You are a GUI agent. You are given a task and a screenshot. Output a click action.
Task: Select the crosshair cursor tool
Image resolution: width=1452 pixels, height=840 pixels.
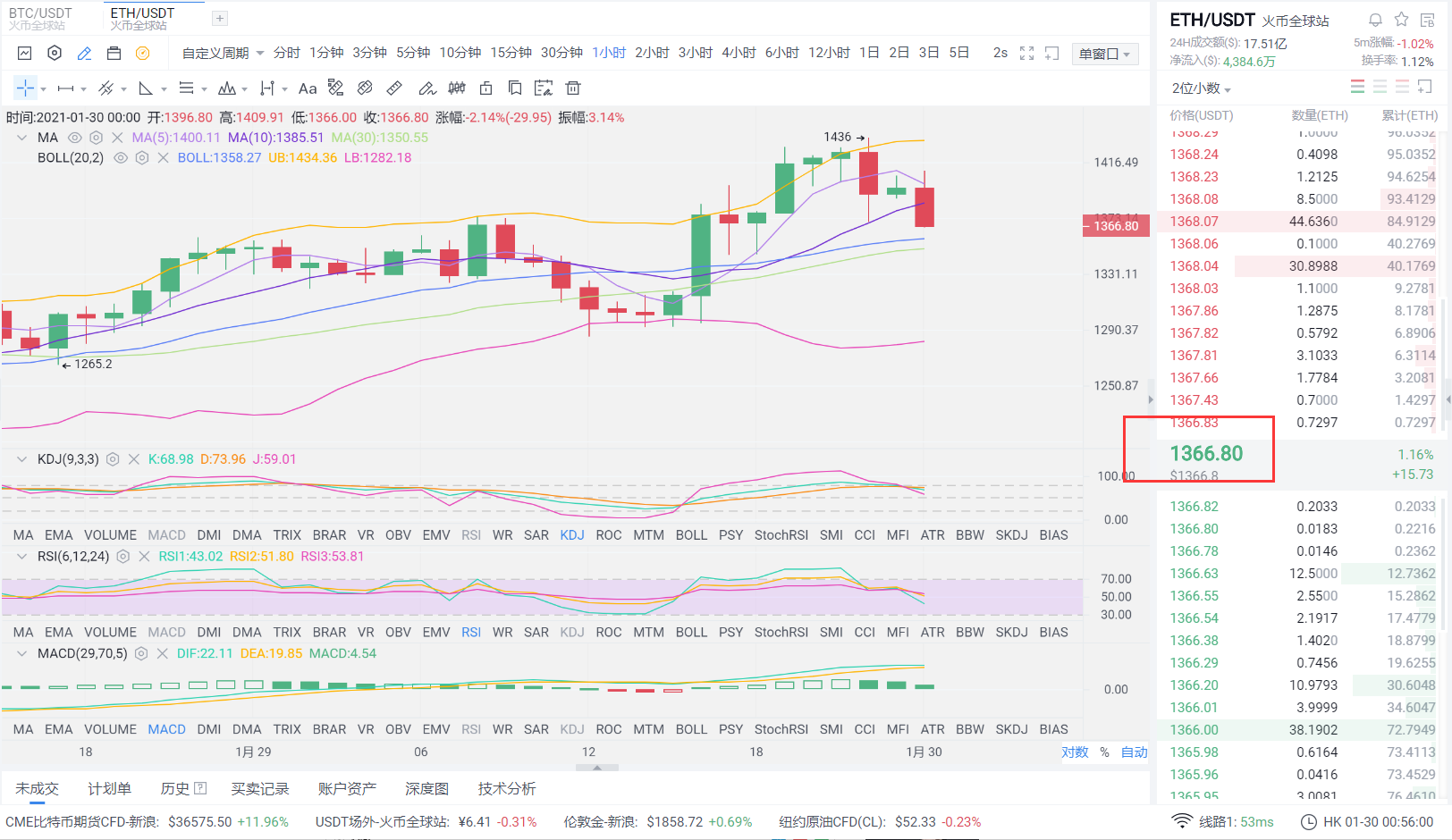click(25, 88)
